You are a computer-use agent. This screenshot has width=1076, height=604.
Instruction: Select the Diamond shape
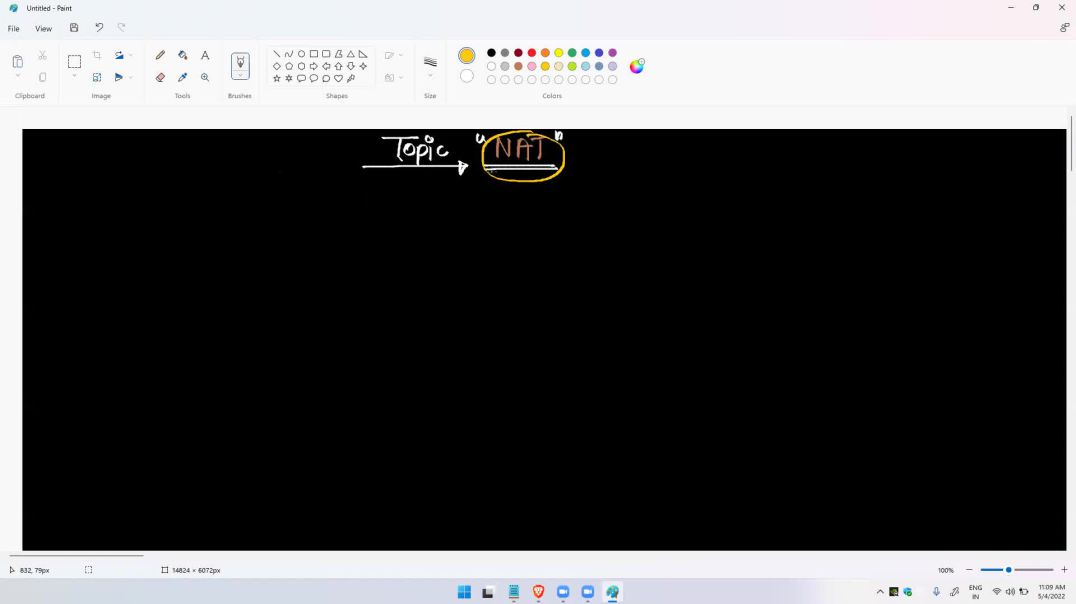[277, 66]
